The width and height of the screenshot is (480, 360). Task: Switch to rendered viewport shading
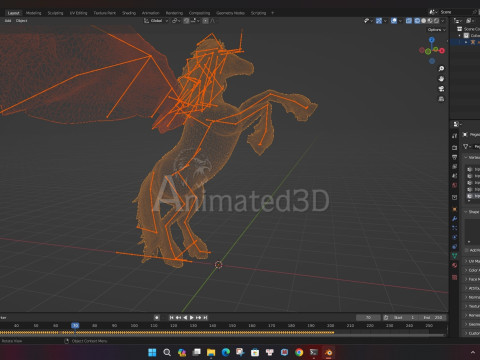[436, 21]
